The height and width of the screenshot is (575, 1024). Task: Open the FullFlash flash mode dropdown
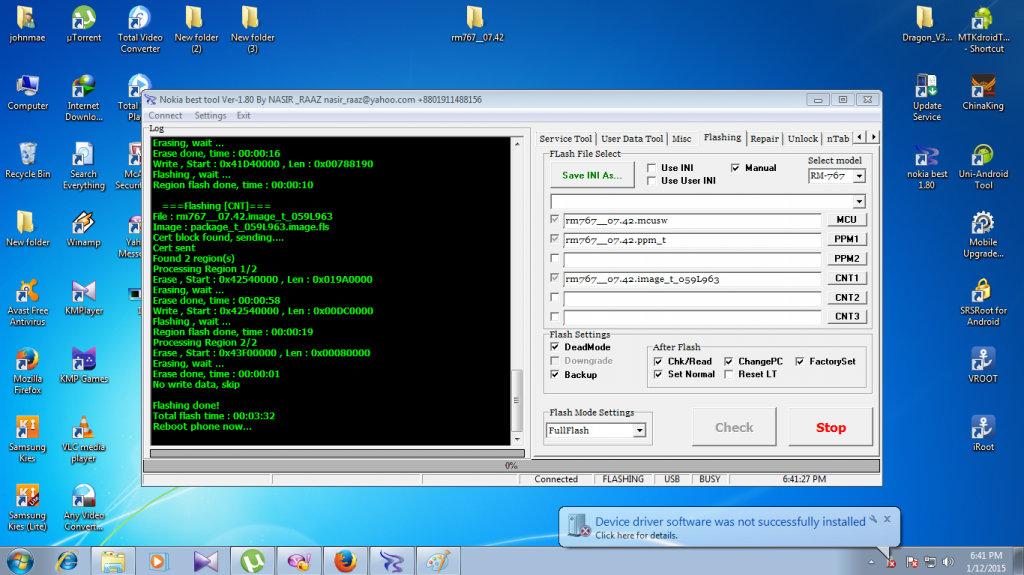(x=640, y=431)
